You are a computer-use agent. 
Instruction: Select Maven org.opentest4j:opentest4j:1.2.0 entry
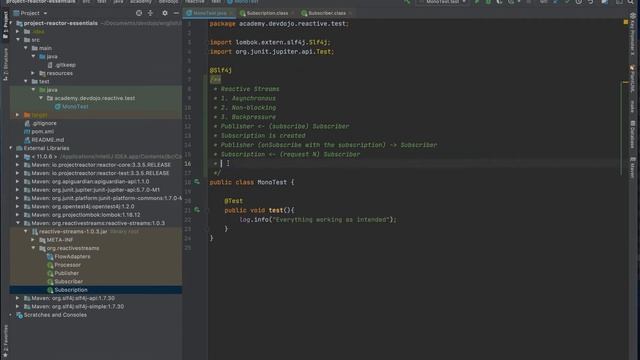pyautogui.click(x=83, y=207)
